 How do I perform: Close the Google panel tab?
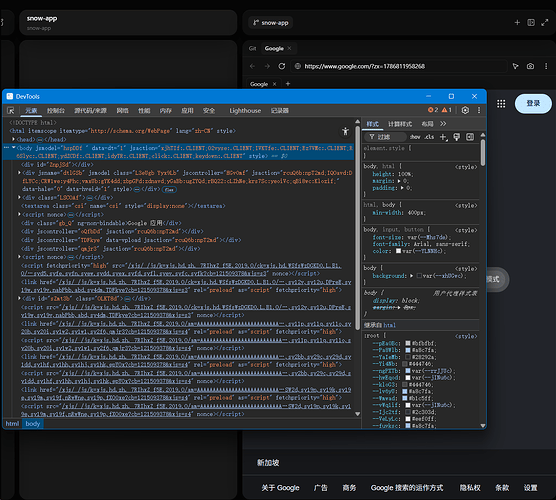tap(289, 49)
